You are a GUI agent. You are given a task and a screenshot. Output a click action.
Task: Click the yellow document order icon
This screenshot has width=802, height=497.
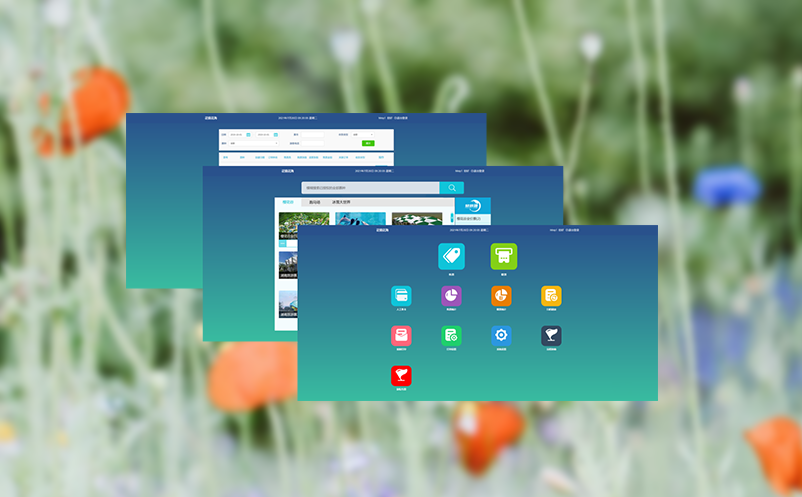tap(551, 295)
